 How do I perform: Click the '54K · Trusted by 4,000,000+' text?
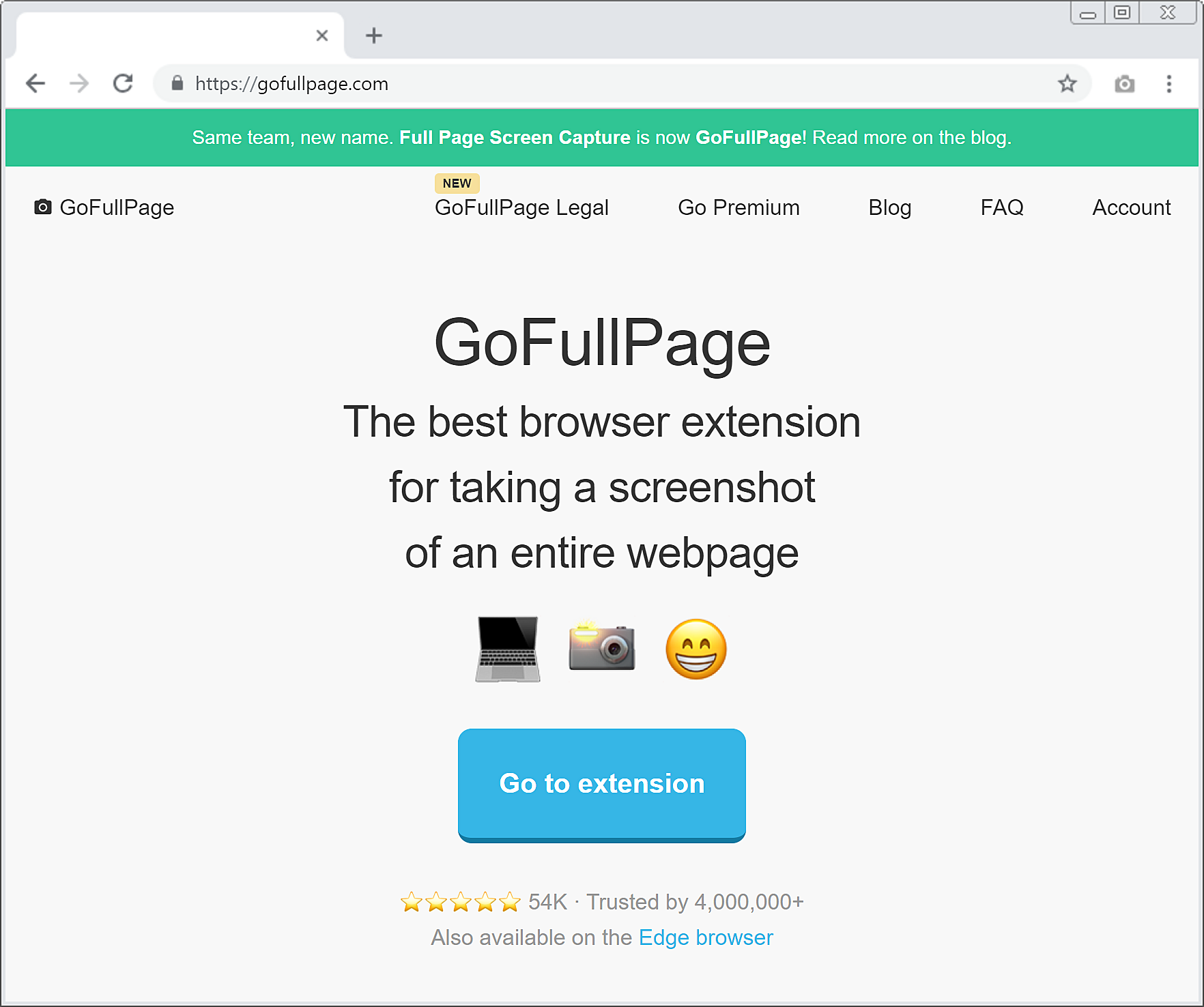[x=666, y=902]
